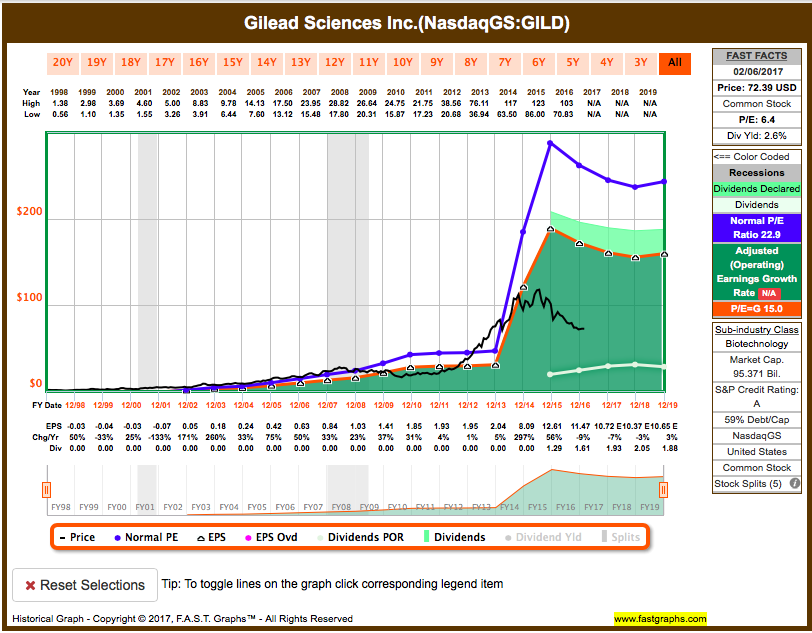The width and height of the screenshot is (812, 633).
Task: Select the All time range tab
Action: coord(675,62)
